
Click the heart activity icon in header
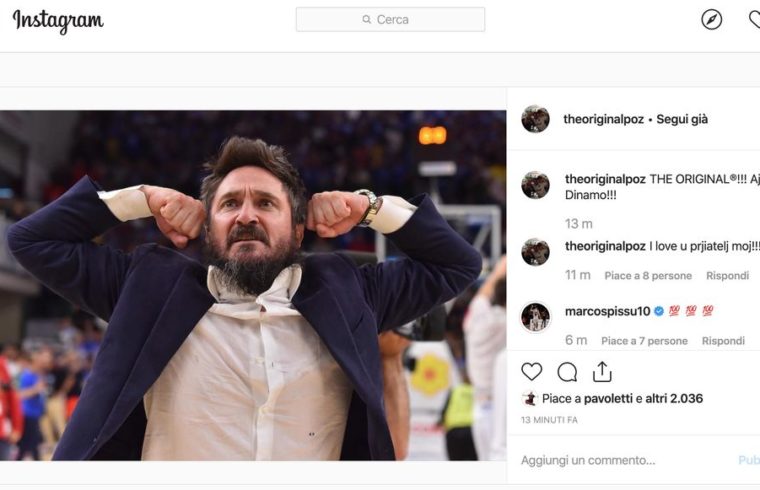(x=754, y=19)
